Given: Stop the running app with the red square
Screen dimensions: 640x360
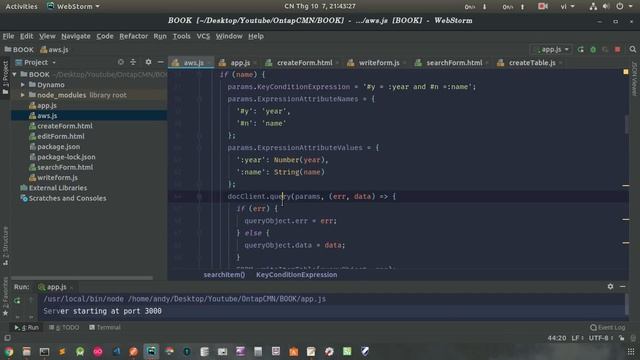Looking at the screenshot, I should point(618,49).
